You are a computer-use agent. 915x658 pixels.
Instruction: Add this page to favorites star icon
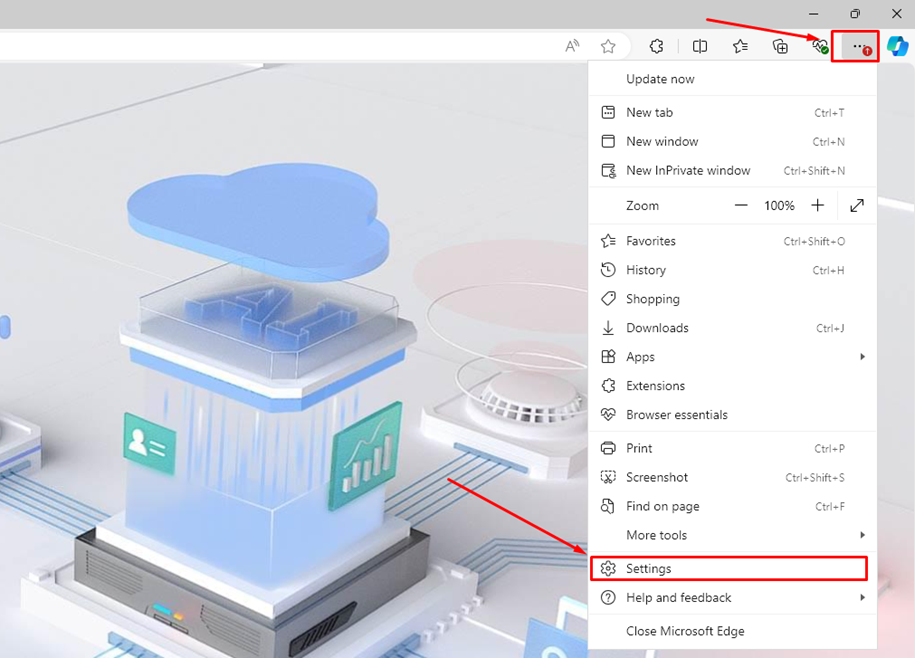[x=608, y=46]
